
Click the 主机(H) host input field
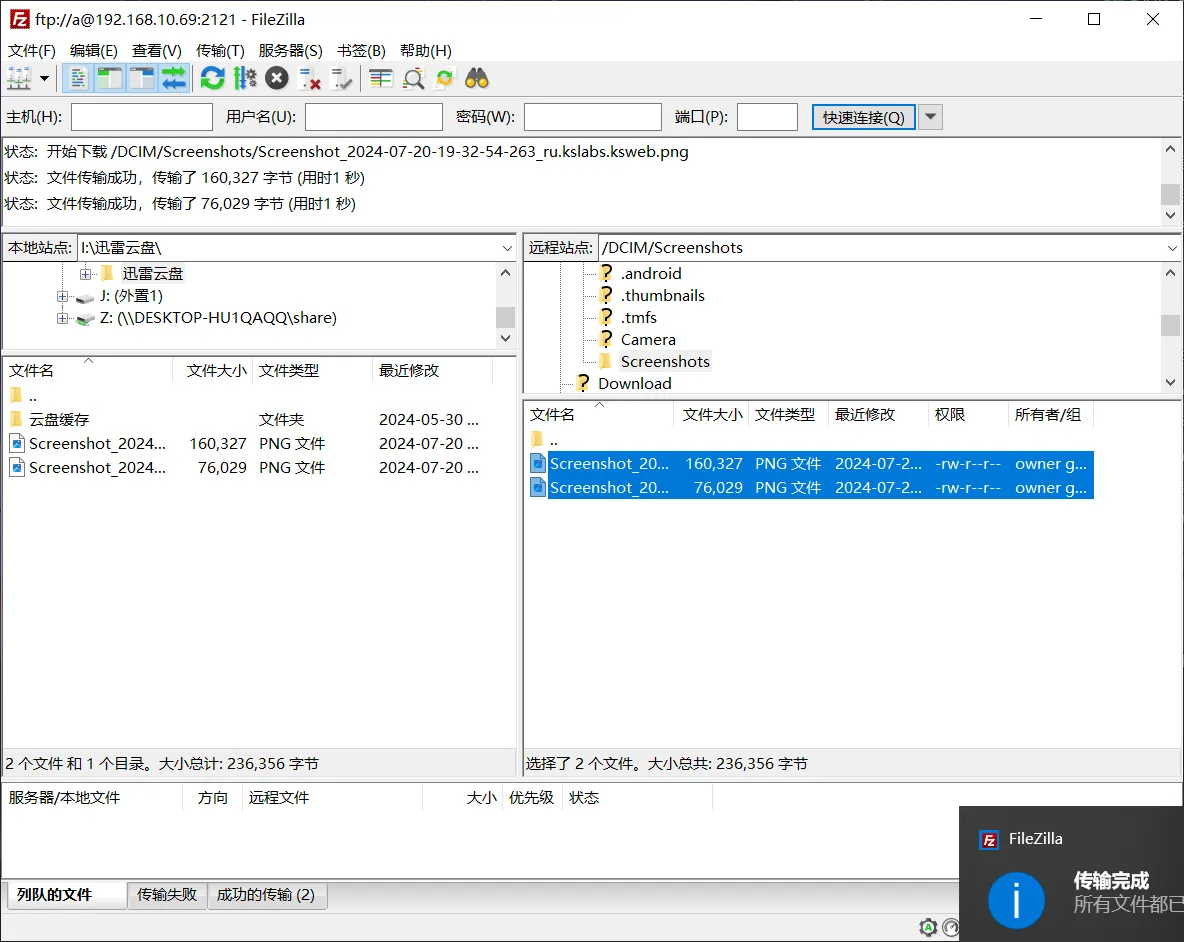click(142, 117)
